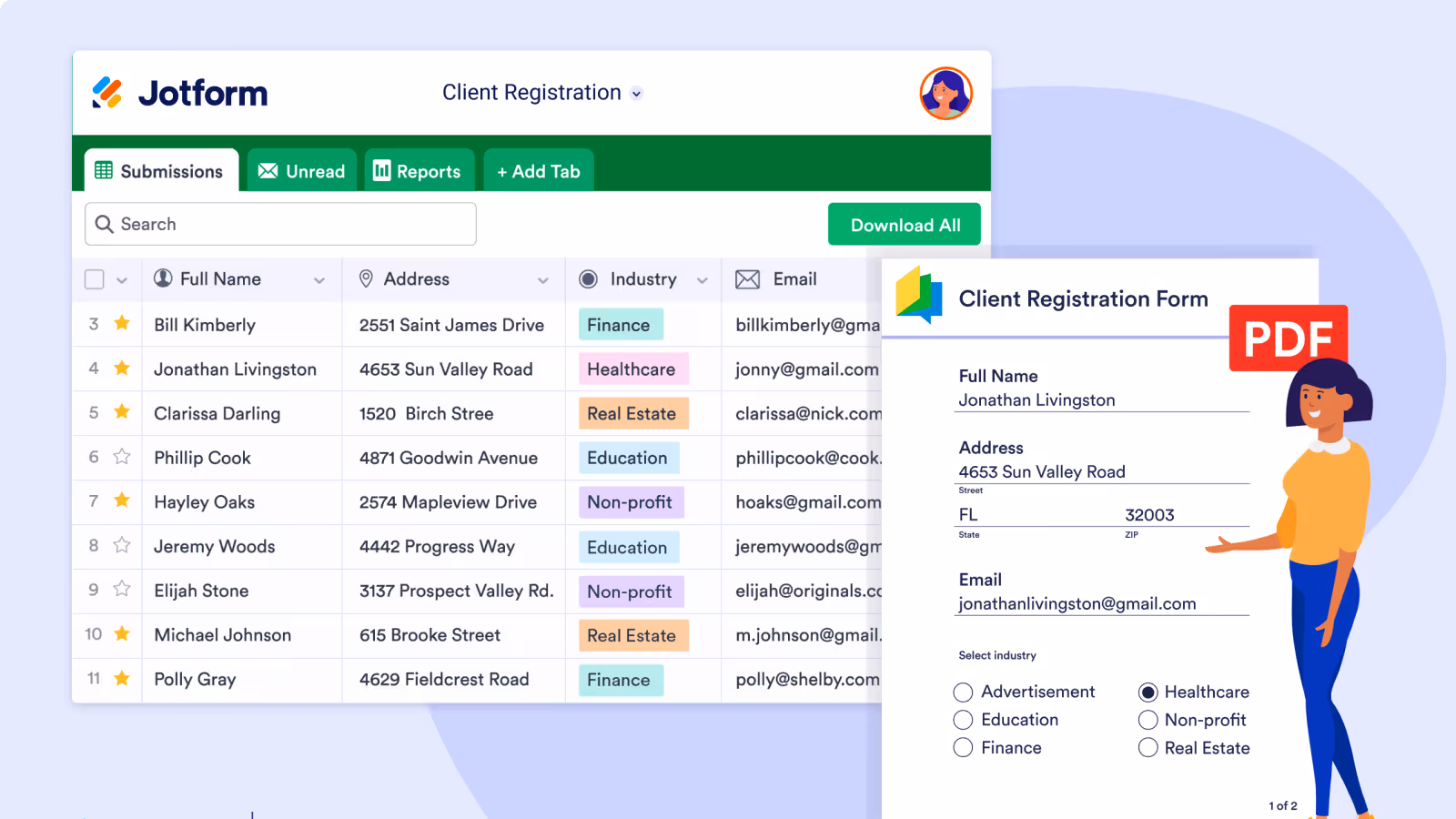Screen dimensions: 1456x819
Task: Click the address '2551 Saint James Drive'
Action: [x=451, y=325]
